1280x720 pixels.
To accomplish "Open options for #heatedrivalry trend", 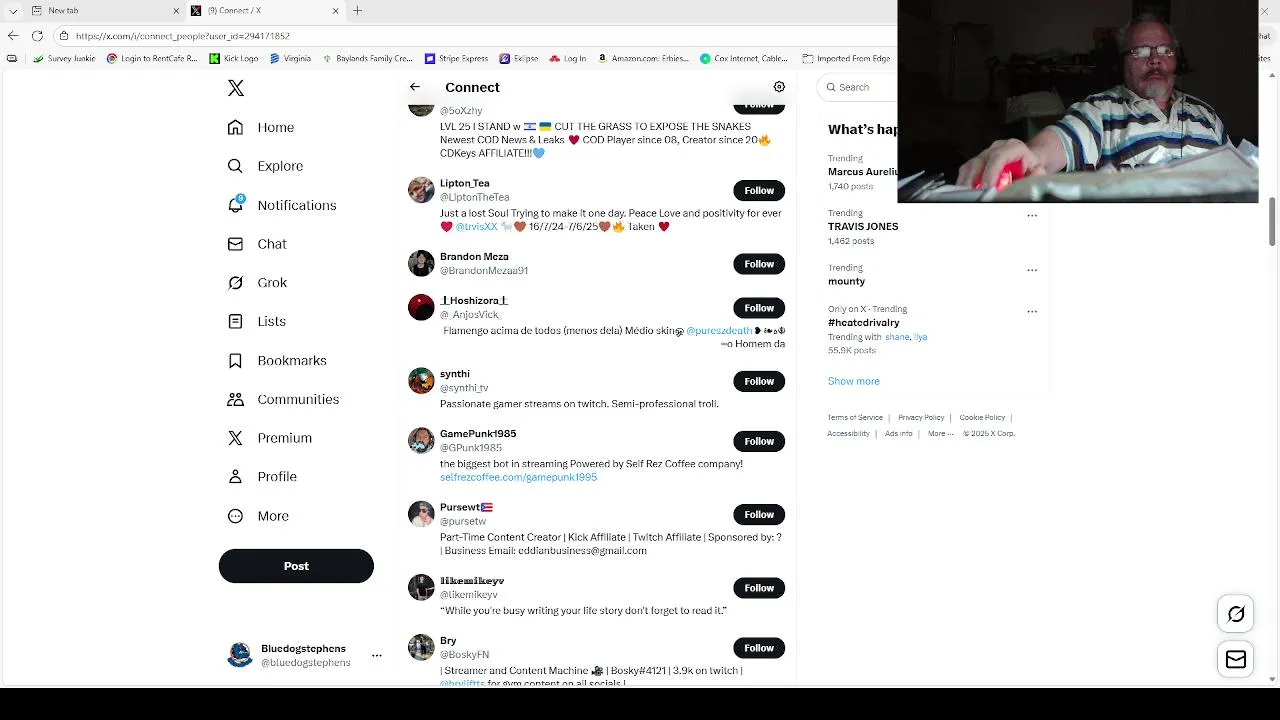I will point(1032,311).
